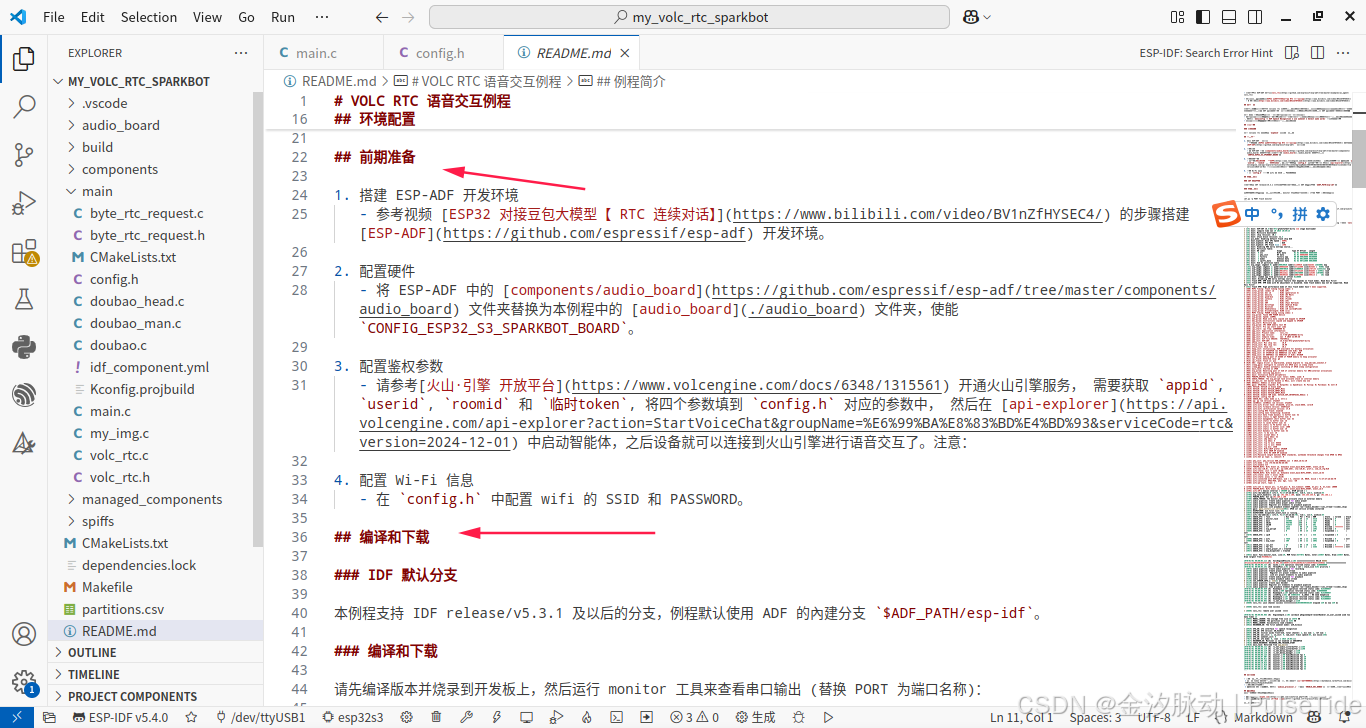The height and width of the screenshot is (728, 1366).
Task: Open the Python view in activity bar
Action: (x=24, y=346)
